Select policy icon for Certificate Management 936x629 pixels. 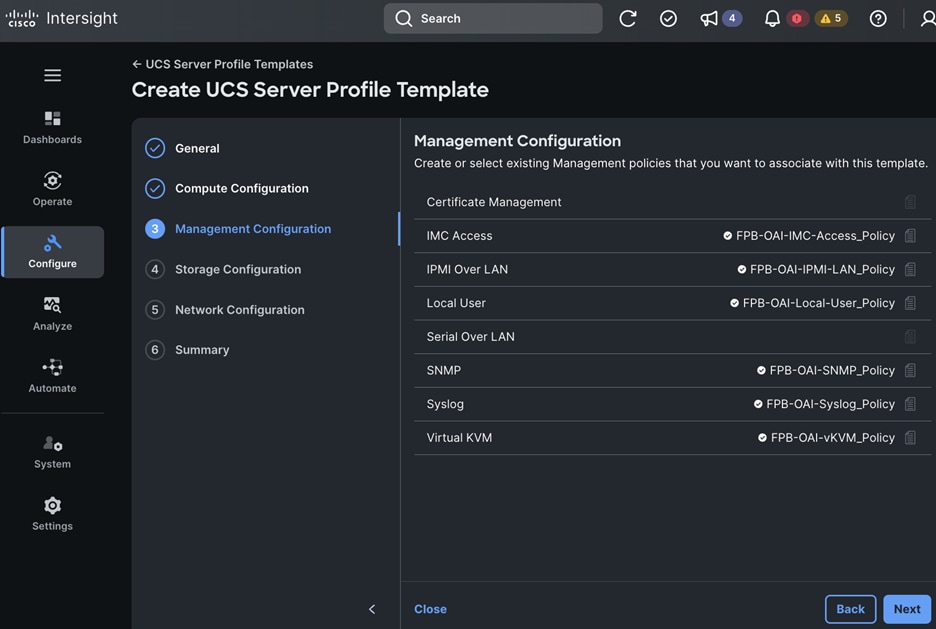[910, 202]
